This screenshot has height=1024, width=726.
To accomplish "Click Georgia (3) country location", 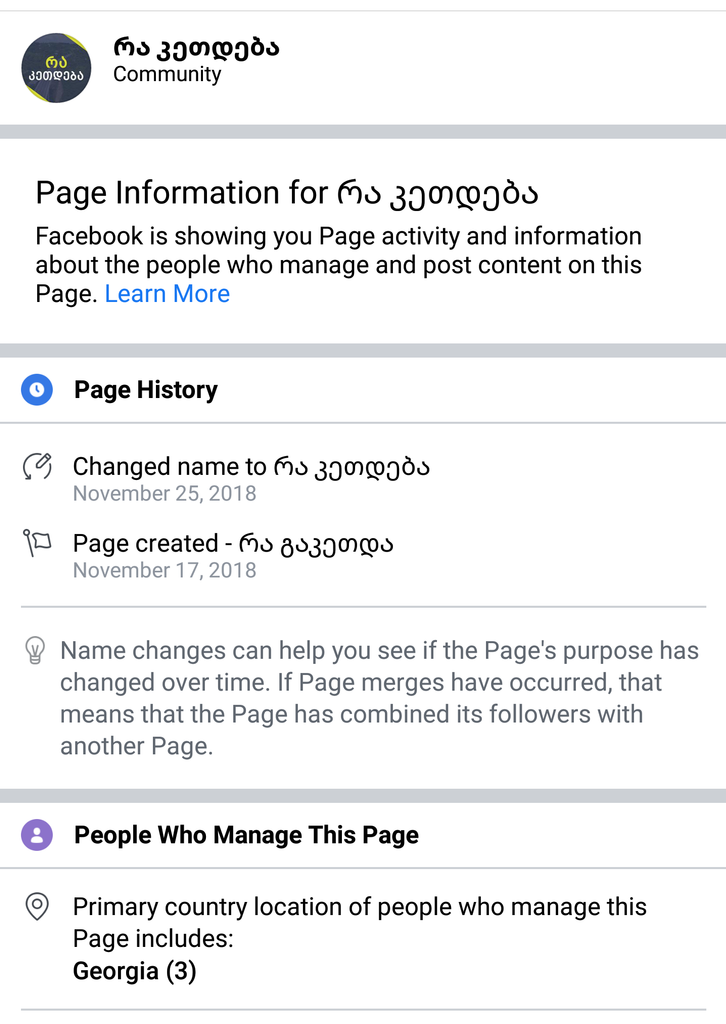I will coord(134,971).
